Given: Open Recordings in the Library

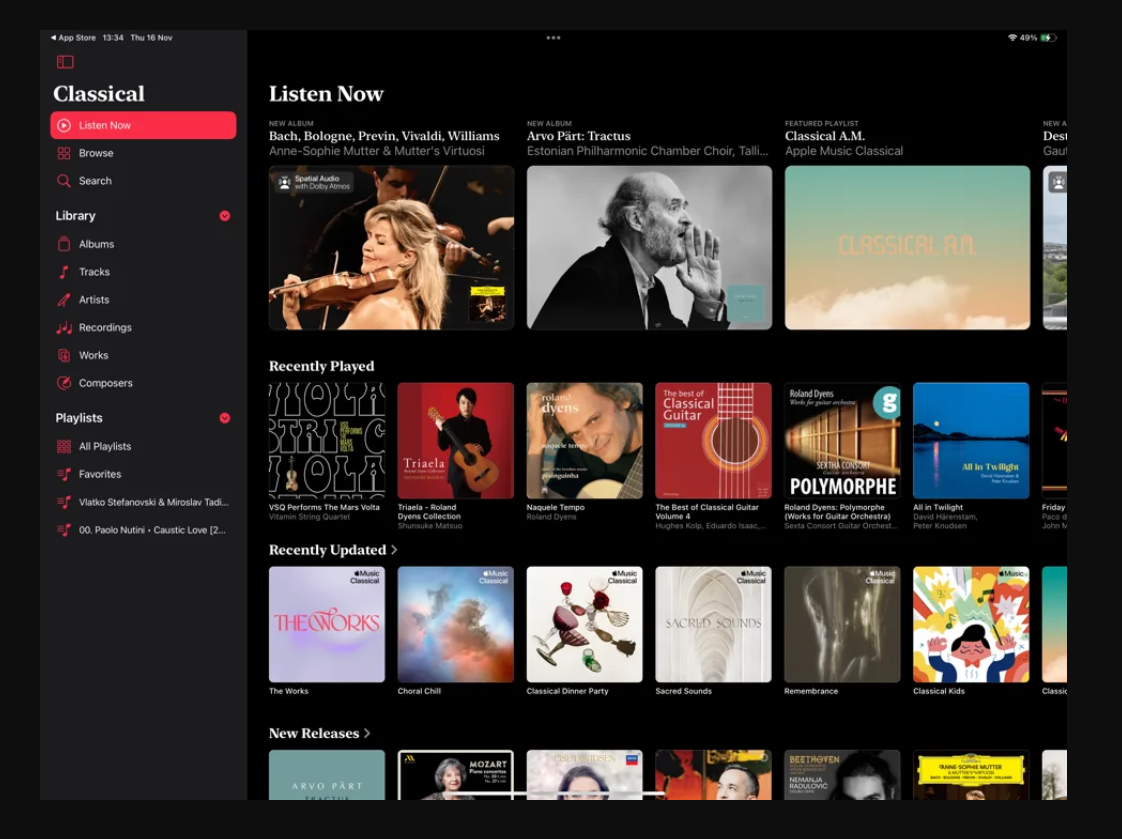Looking at the screenshot, I should pos(143,328).
